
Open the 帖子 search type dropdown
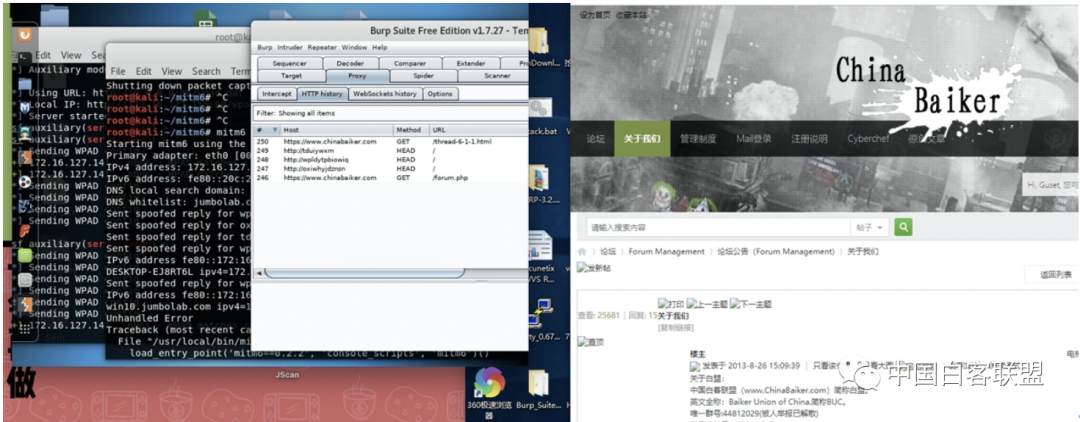871,227
